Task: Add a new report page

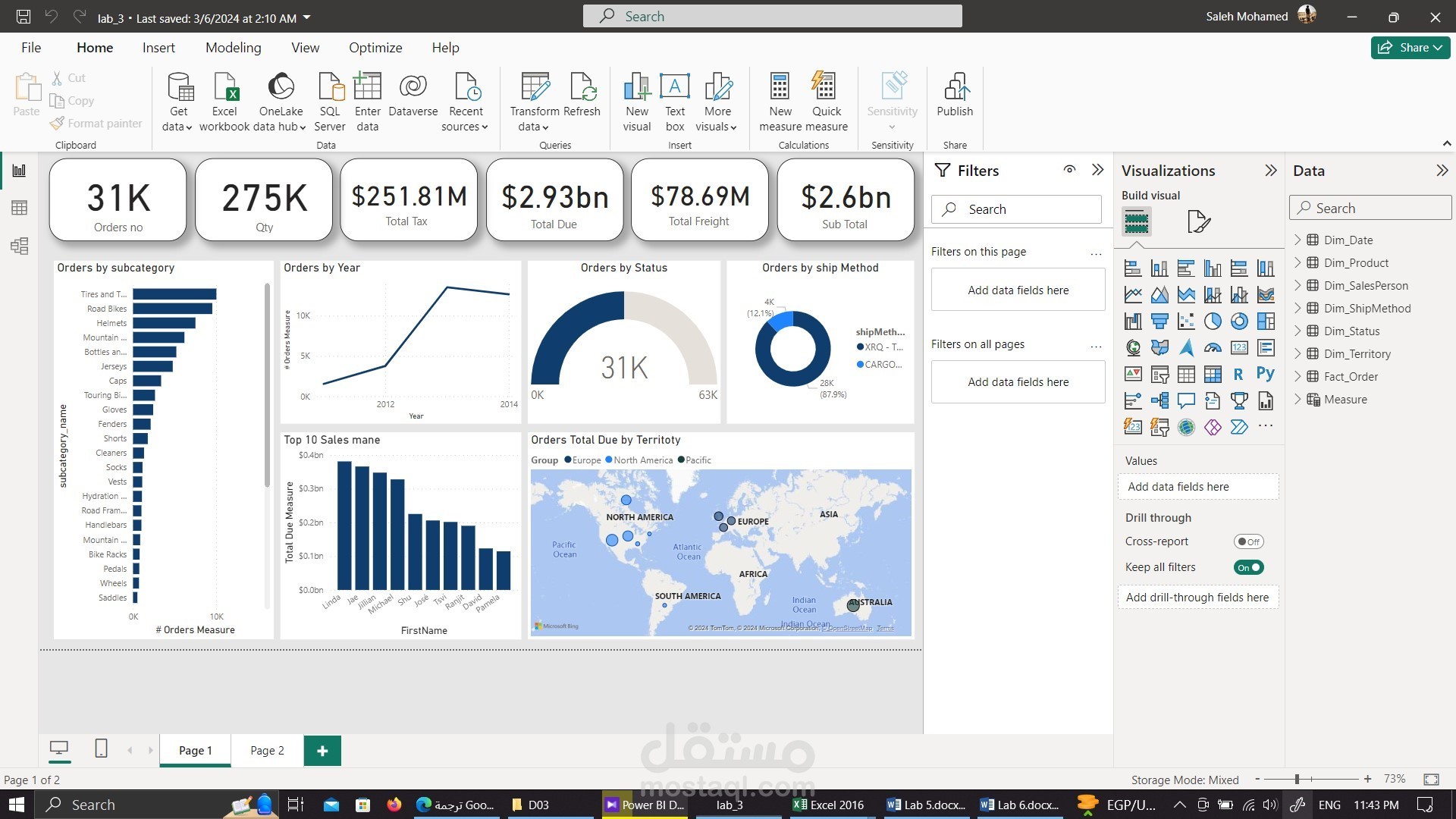Action: point(322,751)
